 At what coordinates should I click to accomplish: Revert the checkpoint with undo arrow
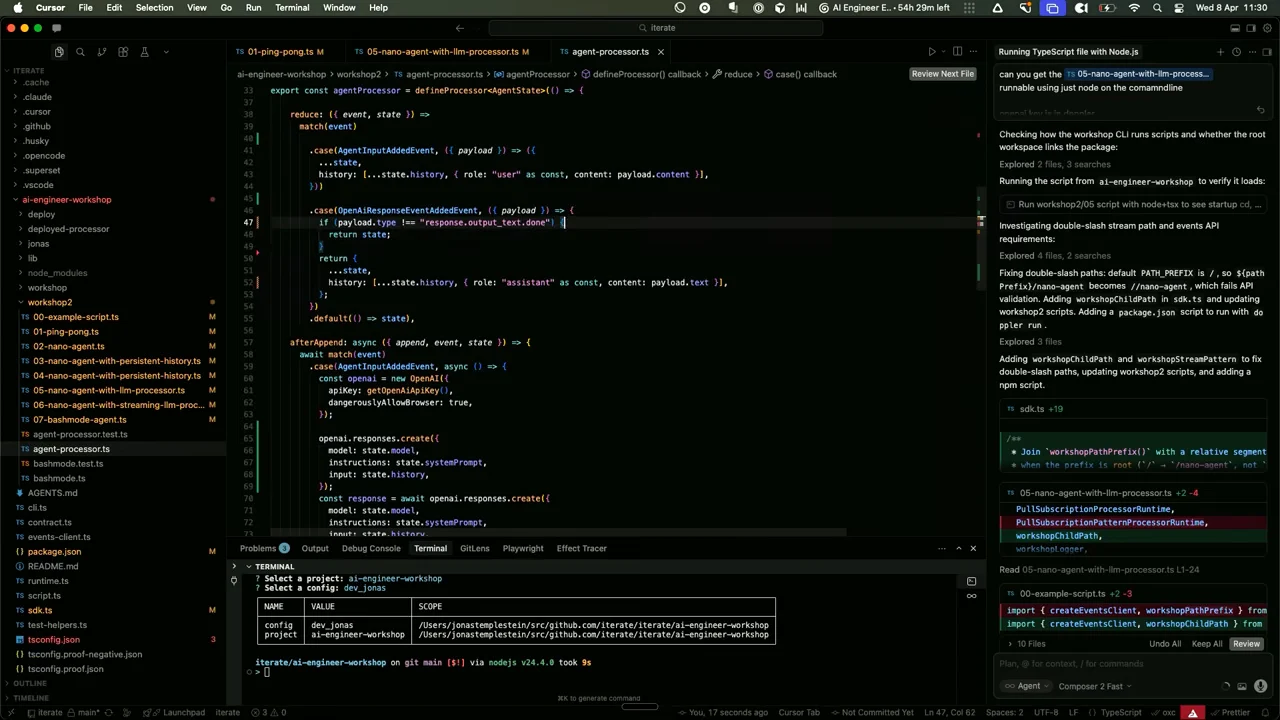click(x=1260, y=110)
